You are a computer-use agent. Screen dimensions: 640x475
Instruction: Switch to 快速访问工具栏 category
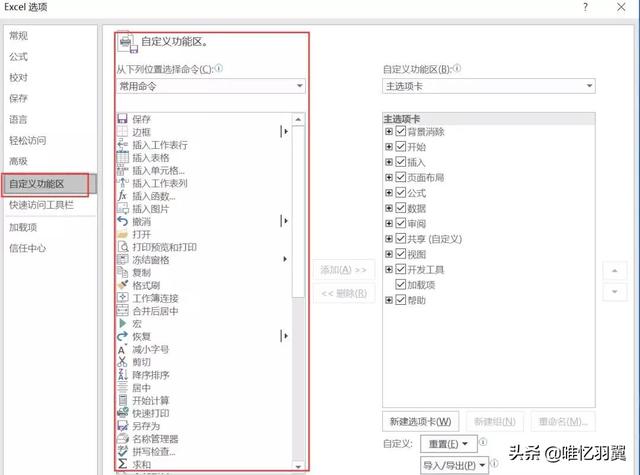click(x=41, y=205)
